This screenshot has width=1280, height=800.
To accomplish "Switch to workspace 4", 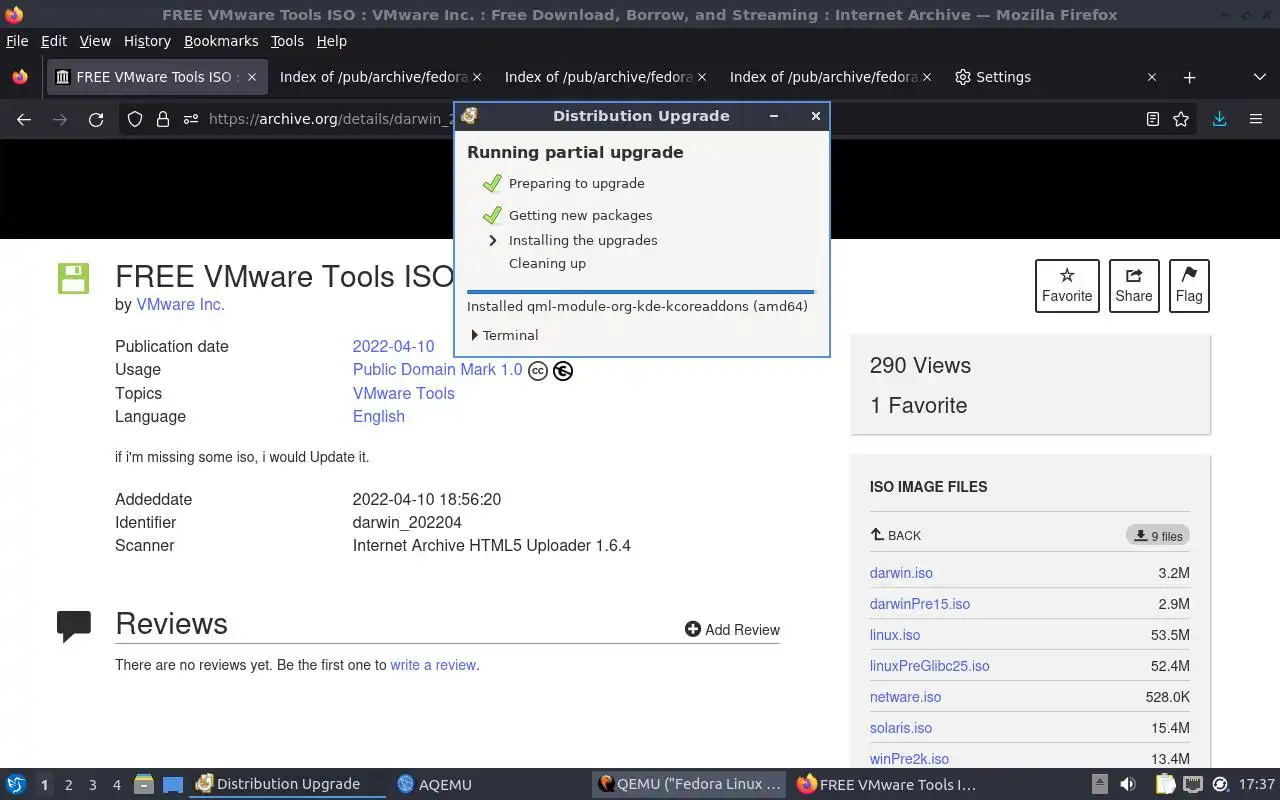I will (116, 785).
